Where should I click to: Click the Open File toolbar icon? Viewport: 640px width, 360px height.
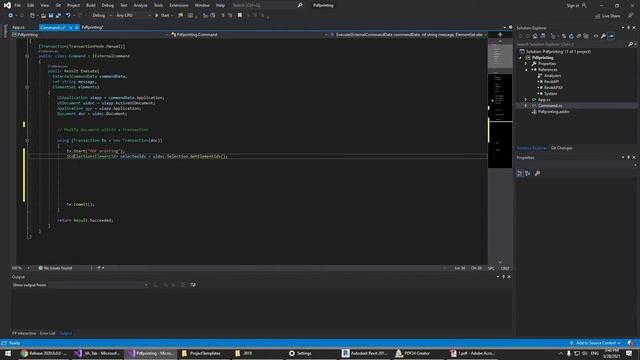pos(43,16)
